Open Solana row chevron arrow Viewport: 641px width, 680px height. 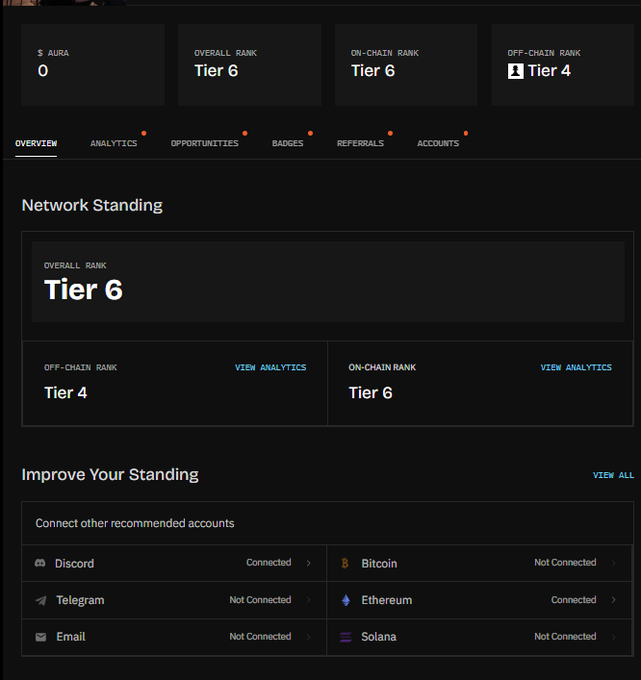point(614,637)
